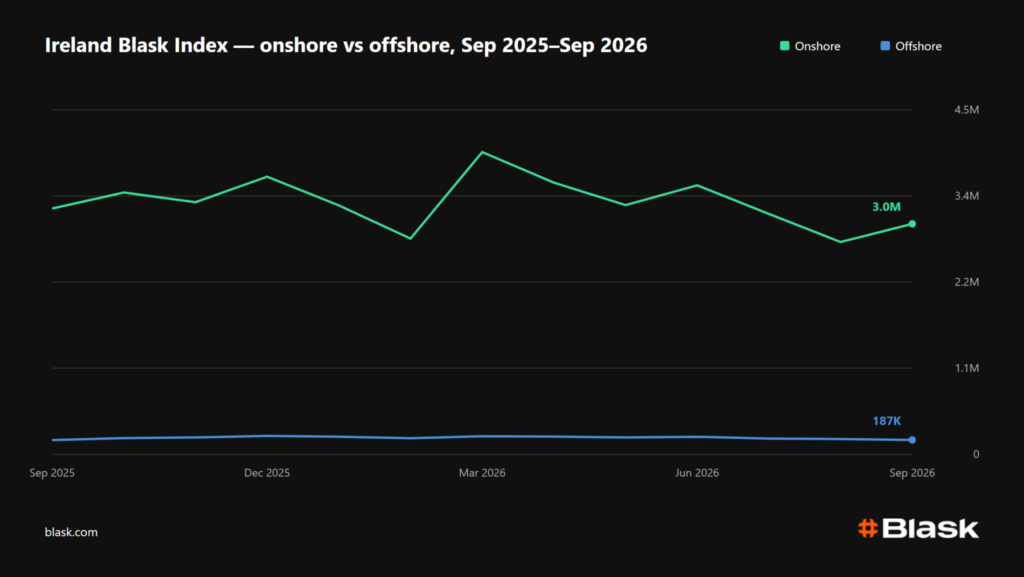
Task: Click the Blask hashtag logo icon
Action: coord(868,528)
